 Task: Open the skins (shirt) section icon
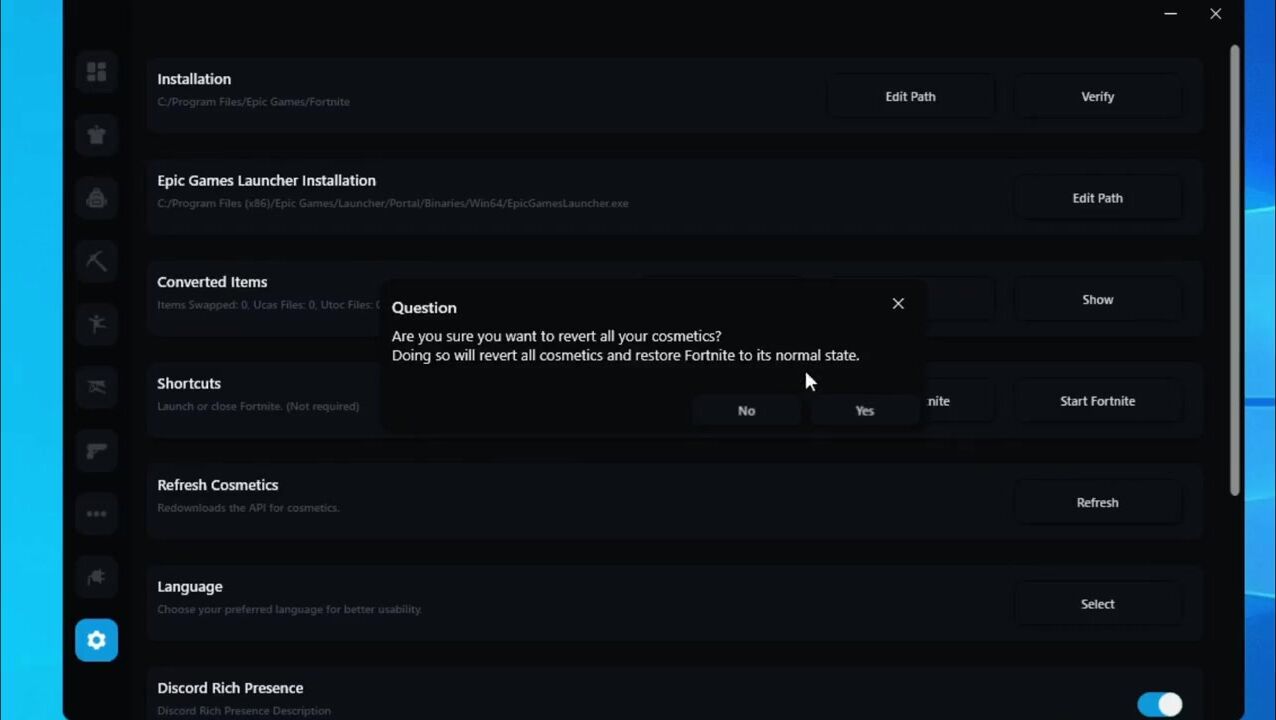tap(97, 135)
